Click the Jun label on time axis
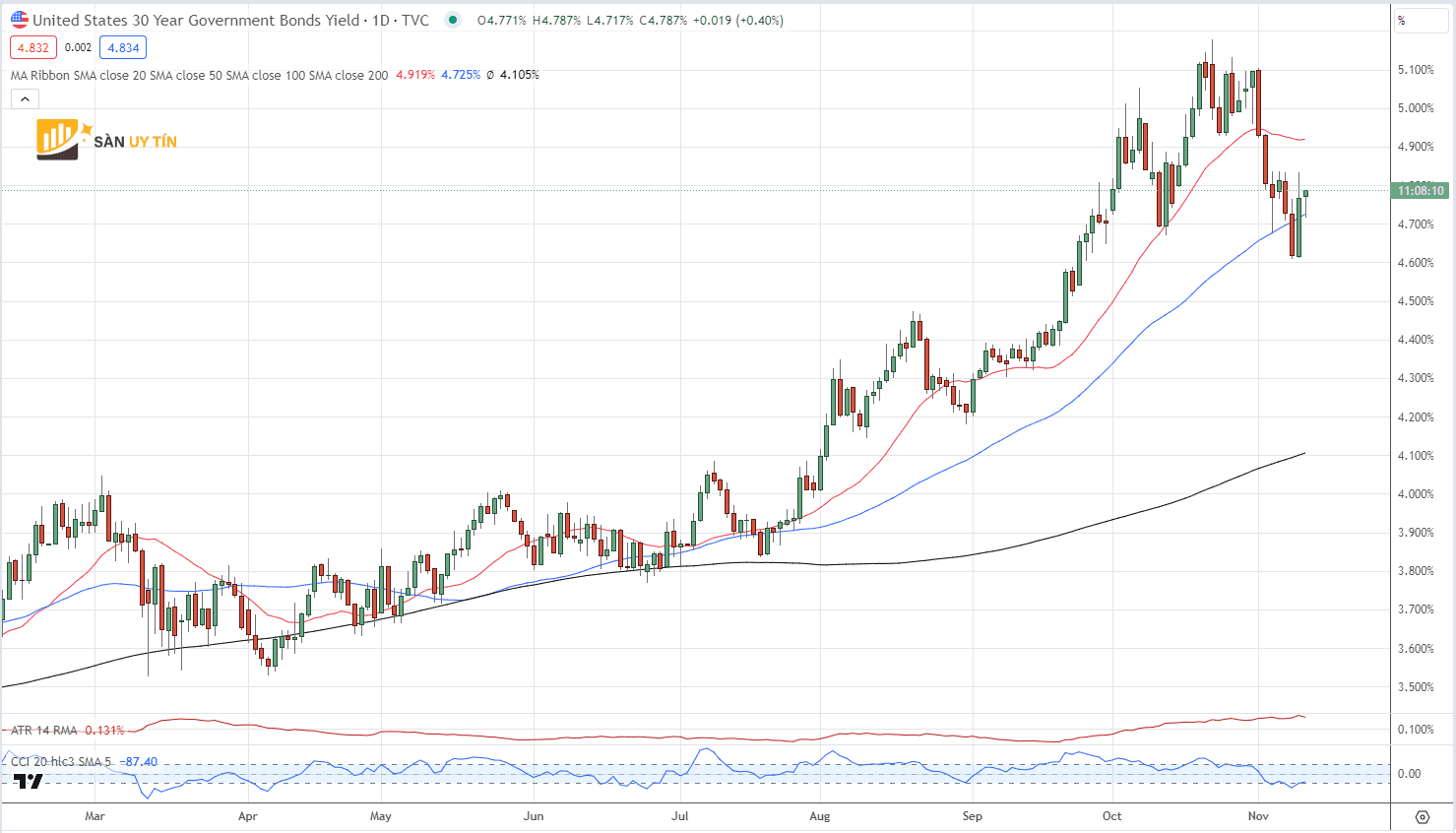 tap(534, 816)
